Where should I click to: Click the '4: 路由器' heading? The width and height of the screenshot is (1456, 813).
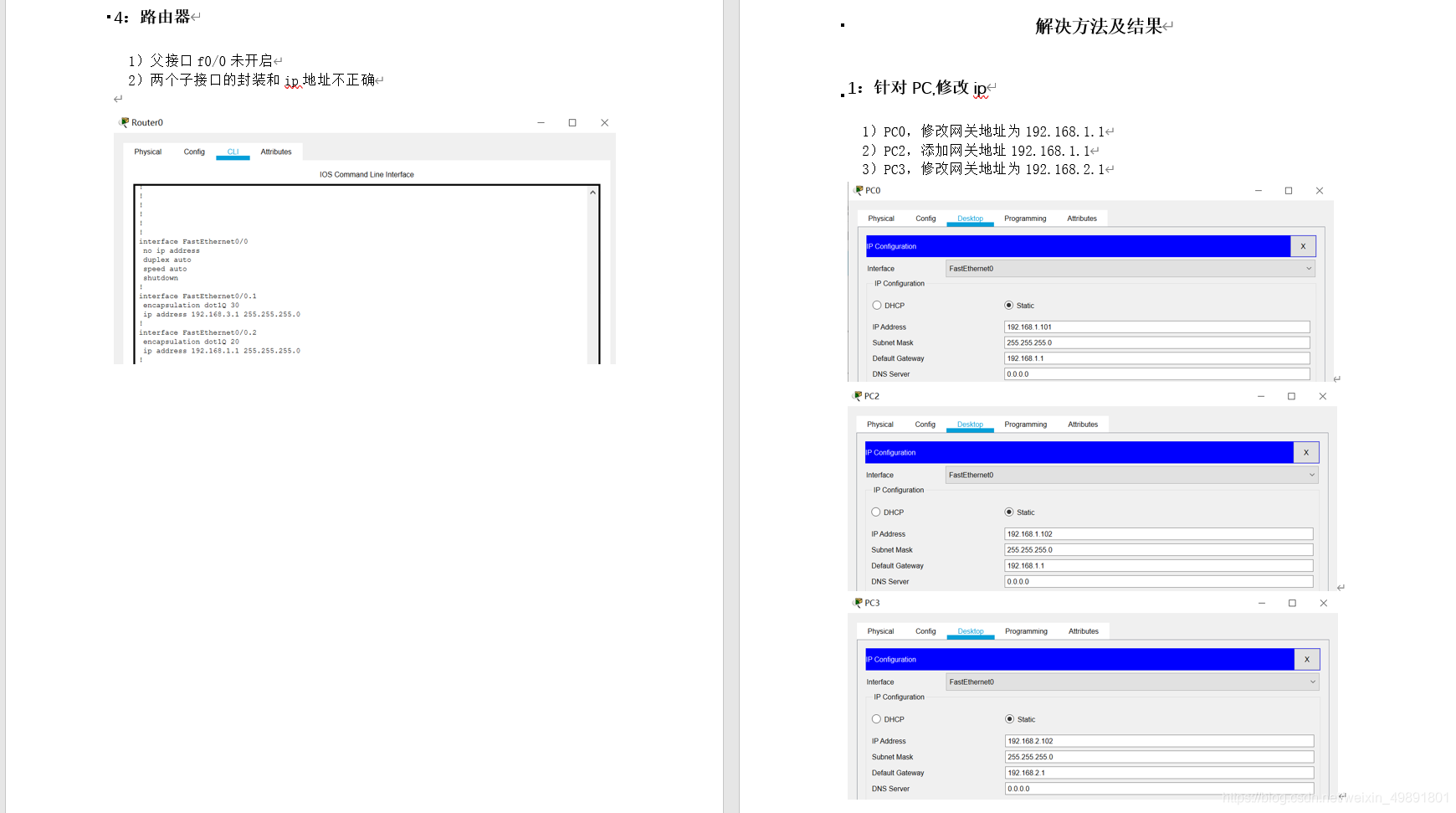click(152, 18)
